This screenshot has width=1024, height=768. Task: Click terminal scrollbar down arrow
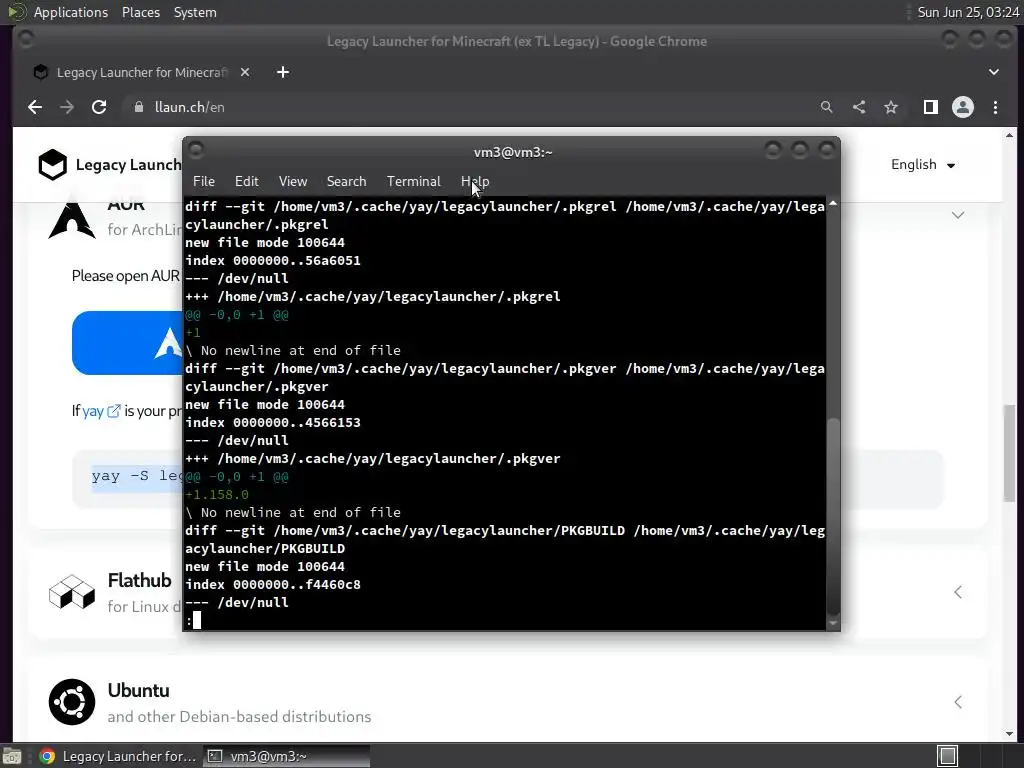(x=833, y=623)
